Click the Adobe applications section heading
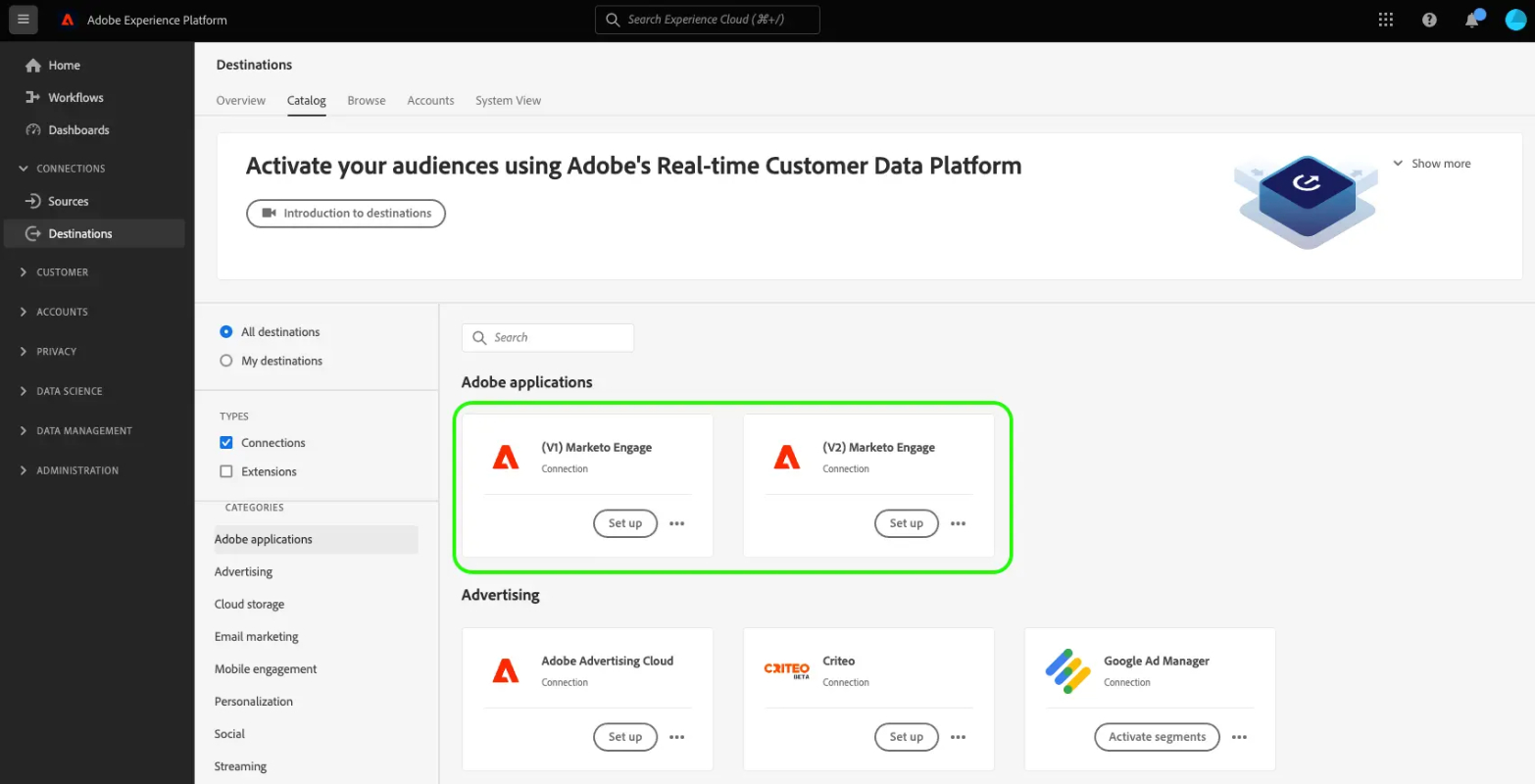This screenshot has width=1535, height=784. click(x=527, y=382)
